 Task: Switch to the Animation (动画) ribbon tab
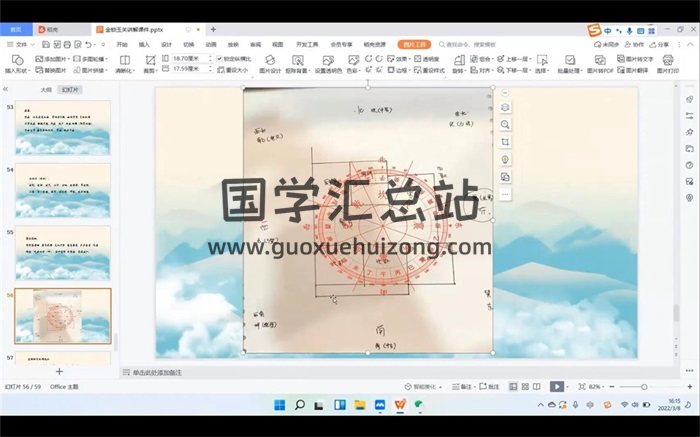(211, 44)
